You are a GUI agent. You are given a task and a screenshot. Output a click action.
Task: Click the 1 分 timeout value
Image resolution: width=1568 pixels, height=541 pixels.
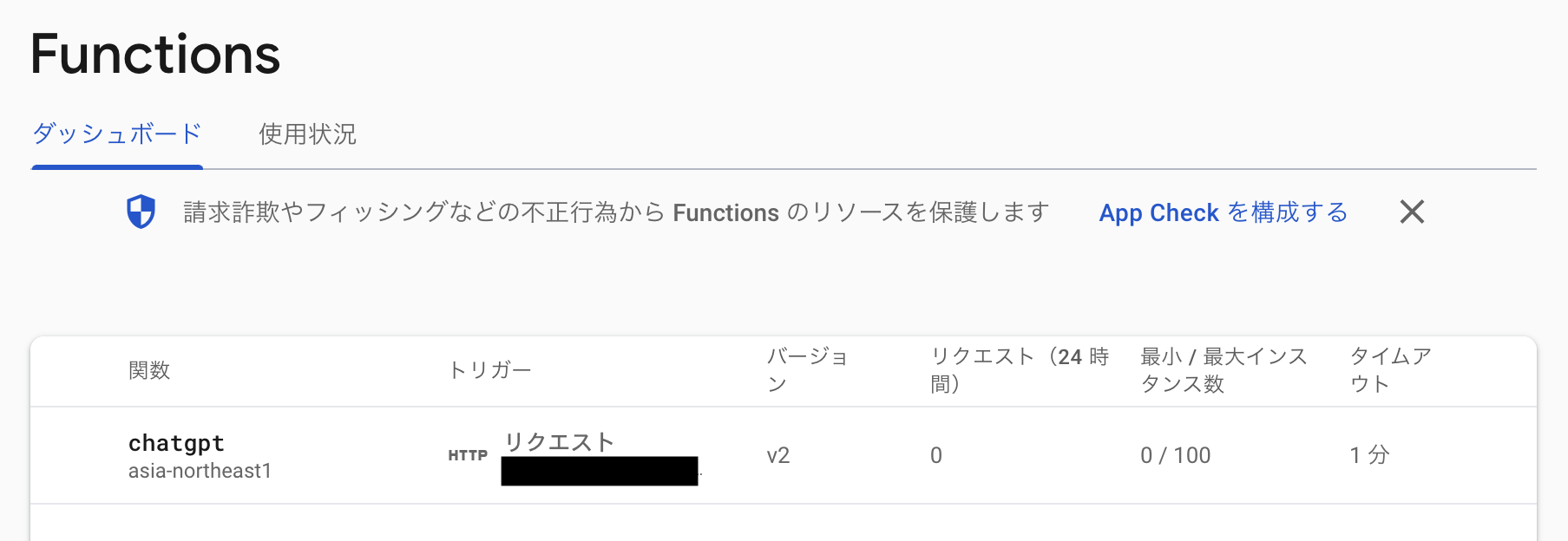(x=1369, y=454)
